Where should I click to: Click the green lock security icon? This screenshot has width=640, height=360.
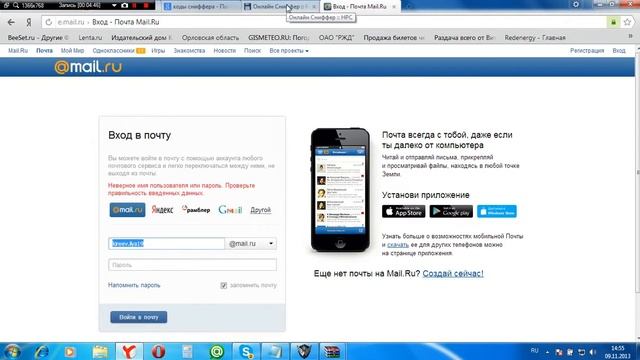(613, 22)
